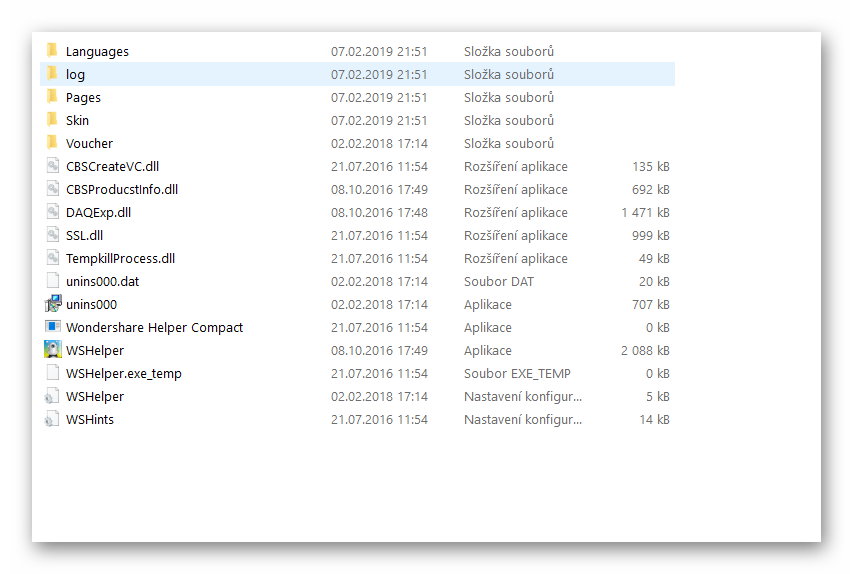The image size is (853, 574).
Task: Click the Voucher folder icon
Action: tap(52, 143)
